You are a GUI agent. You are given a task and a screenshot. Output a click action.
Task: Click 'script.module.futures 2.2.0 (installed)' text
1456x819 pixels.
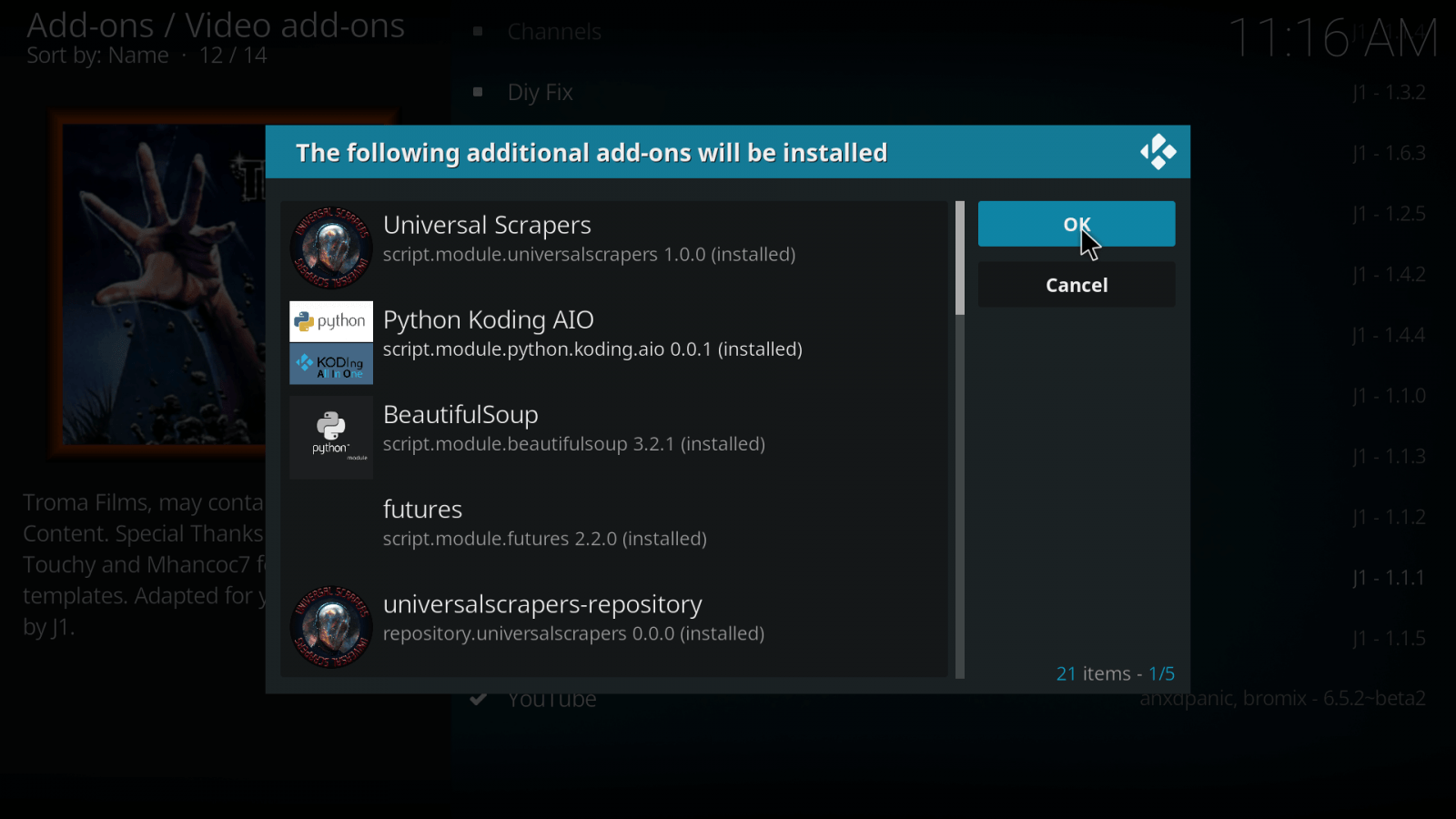[x=545, y=539]
